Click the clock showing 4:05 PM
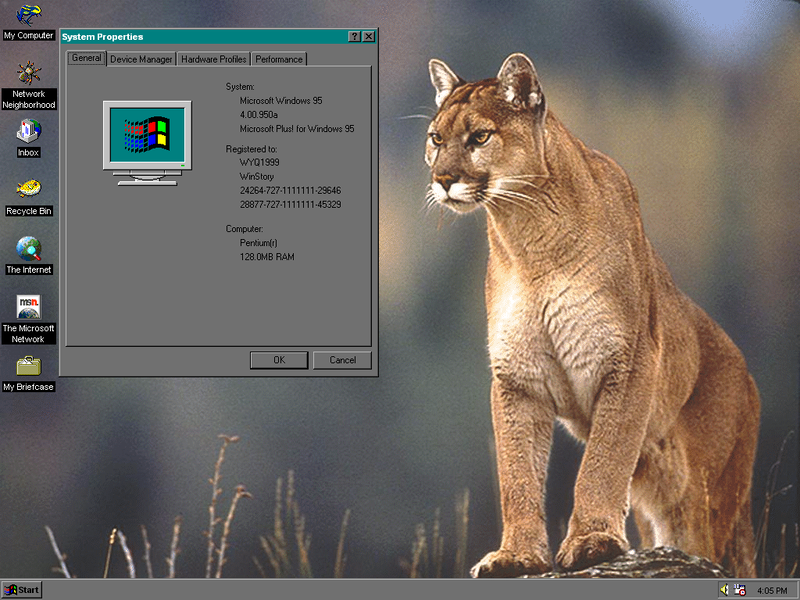 (770, 589)
